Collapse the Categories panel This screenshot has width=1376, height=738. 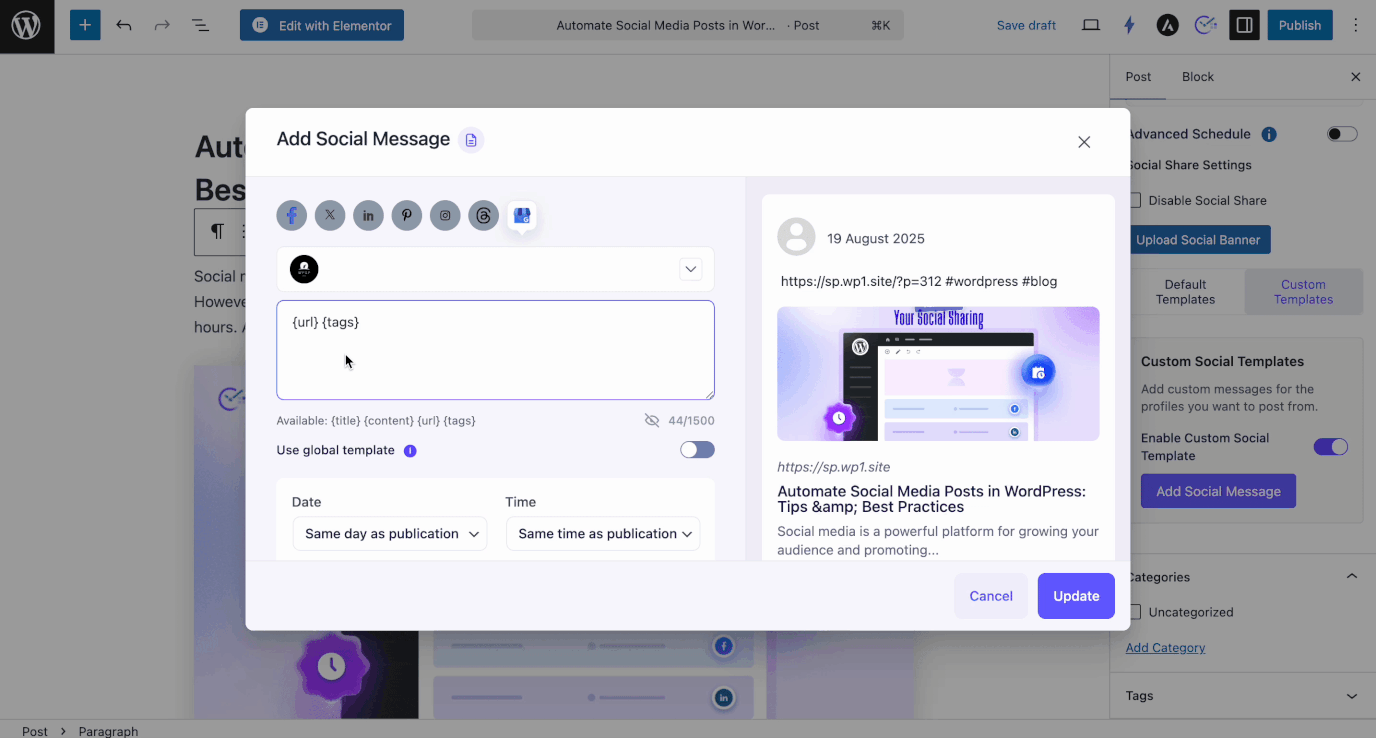point(1352,577)
